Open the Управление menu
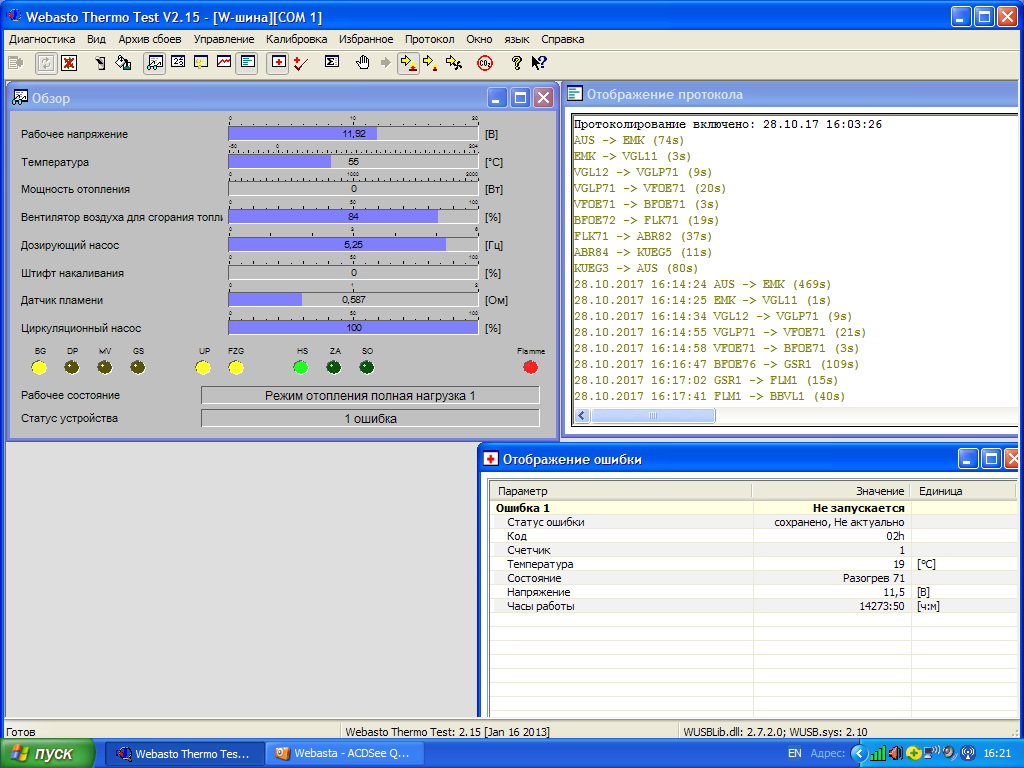Viewport: 1024px width, 768px height. (224, 39)
